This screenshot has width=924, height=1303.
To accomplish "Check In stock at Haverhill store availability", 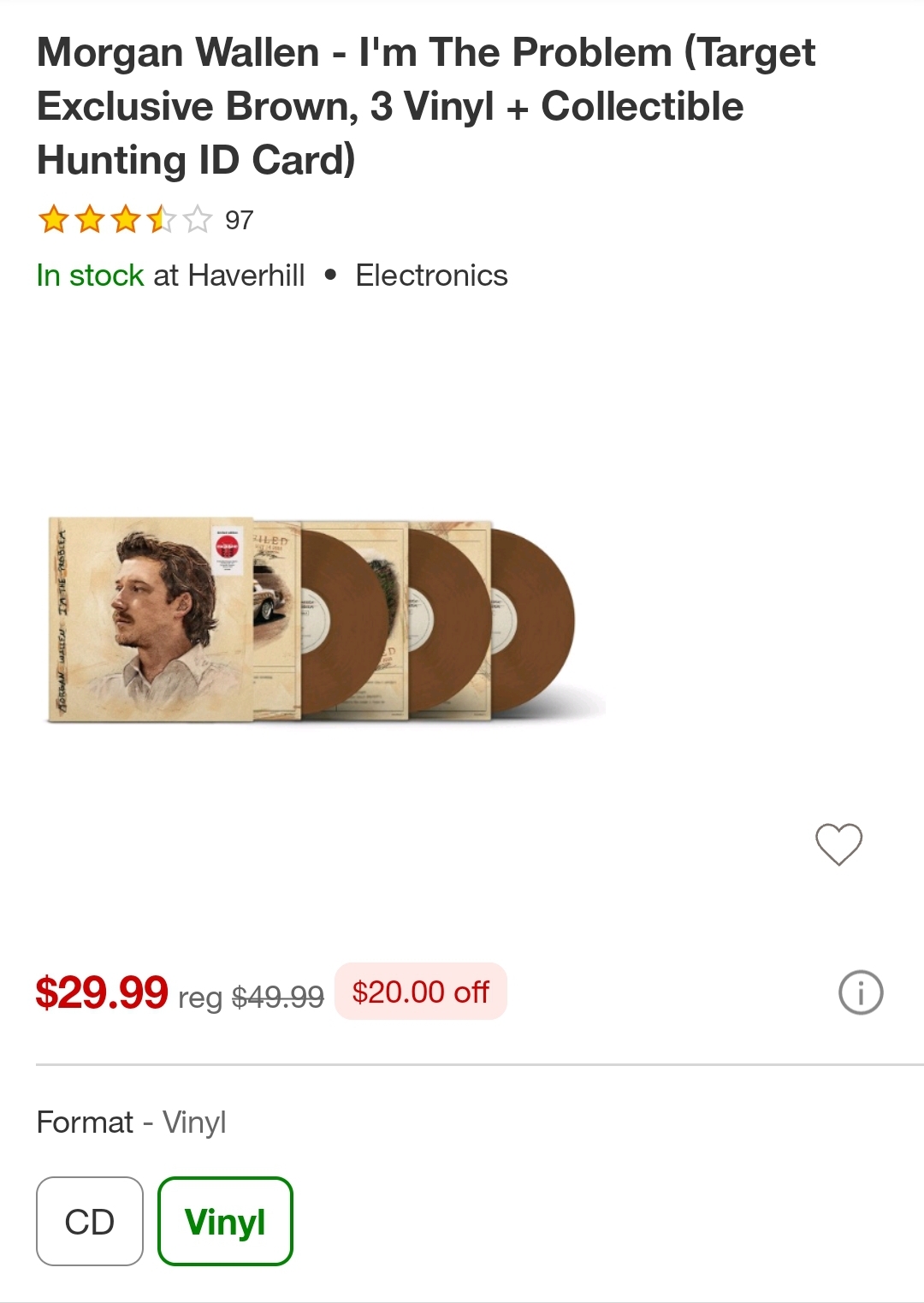I will [170, 275].
